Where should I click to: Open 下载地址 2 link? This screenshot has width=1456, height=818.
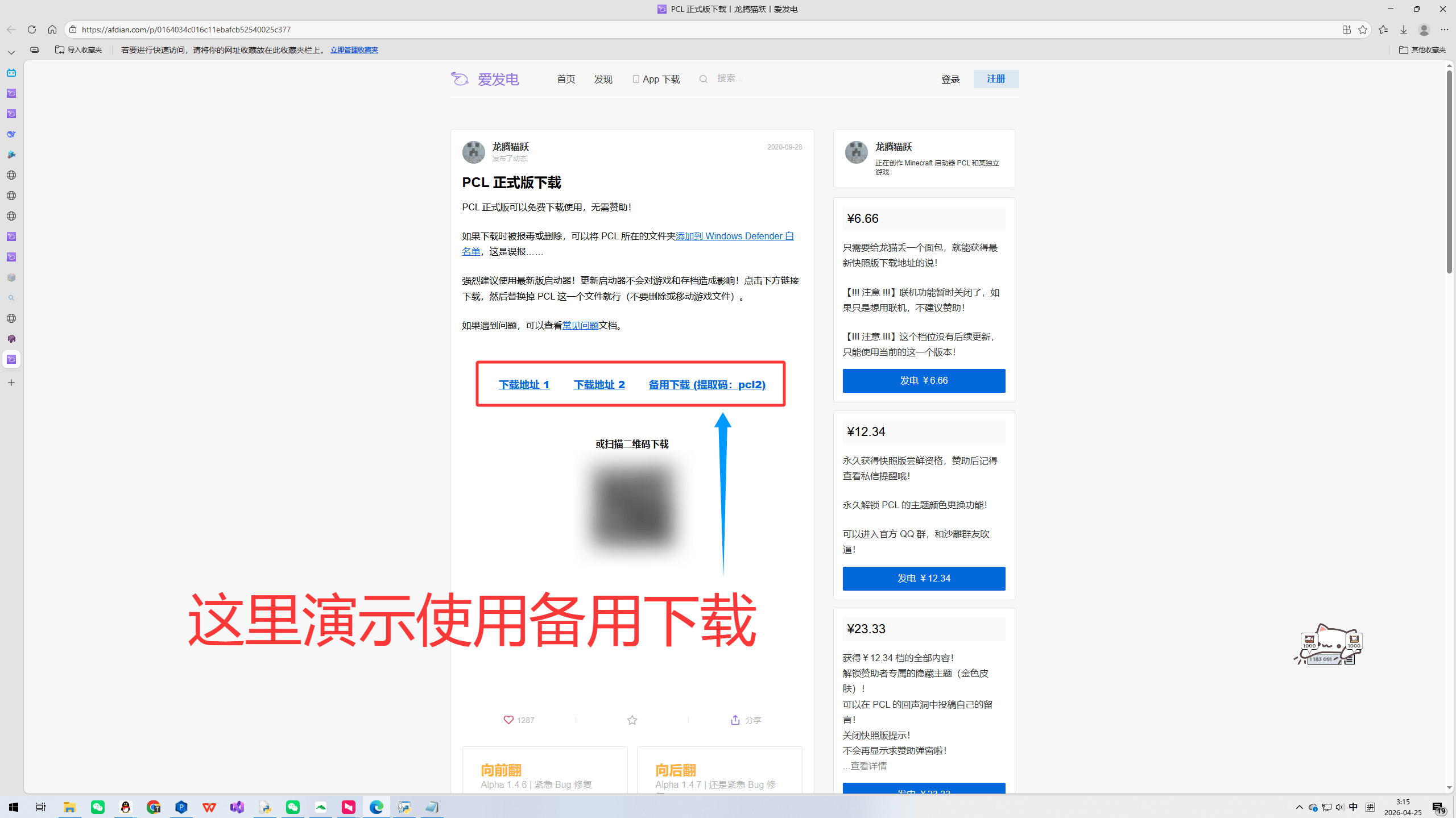[x=599, y=385]
